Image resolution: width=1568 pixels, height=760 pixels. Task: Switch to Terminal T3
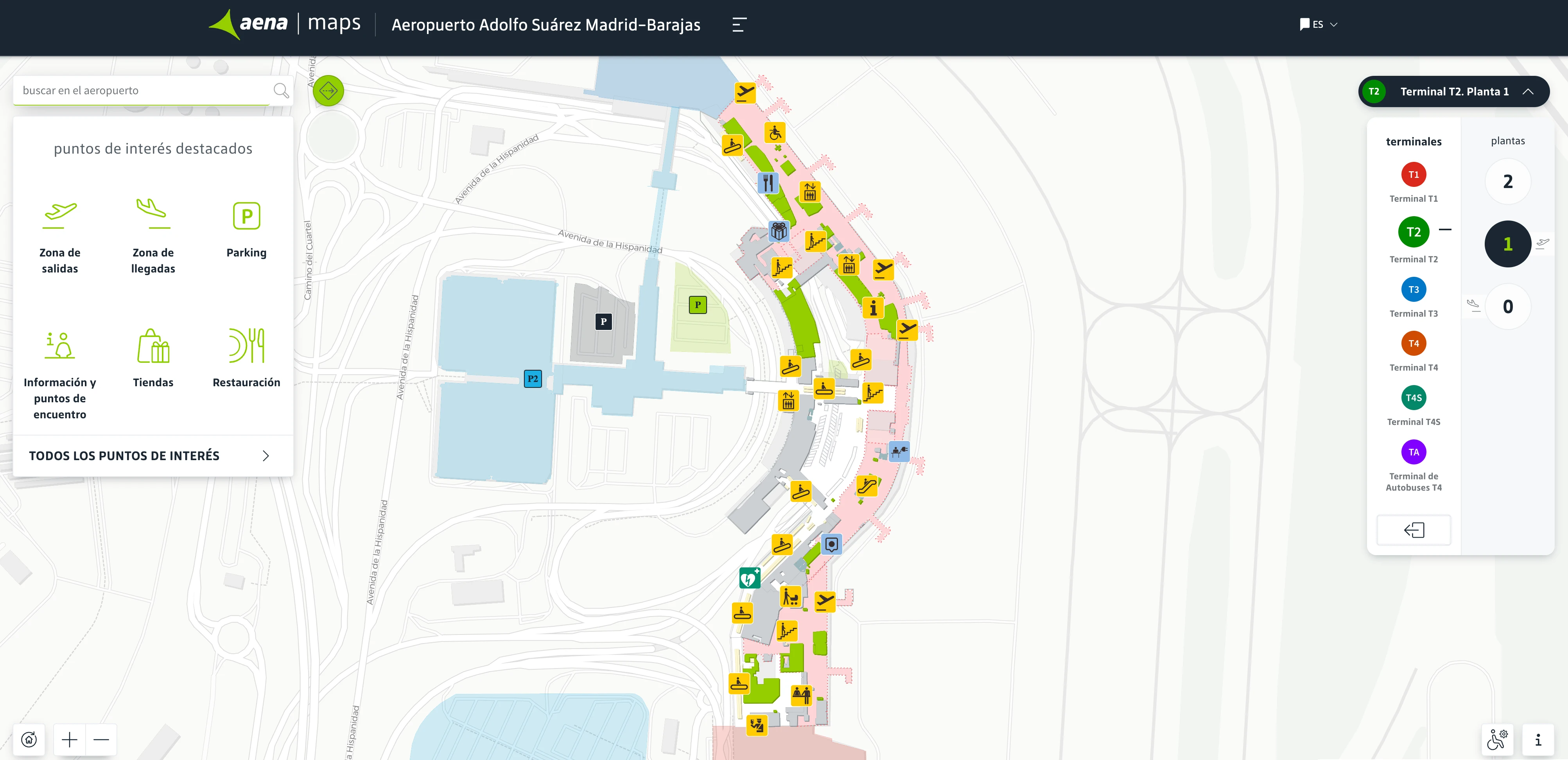[x=1414, y=290]
